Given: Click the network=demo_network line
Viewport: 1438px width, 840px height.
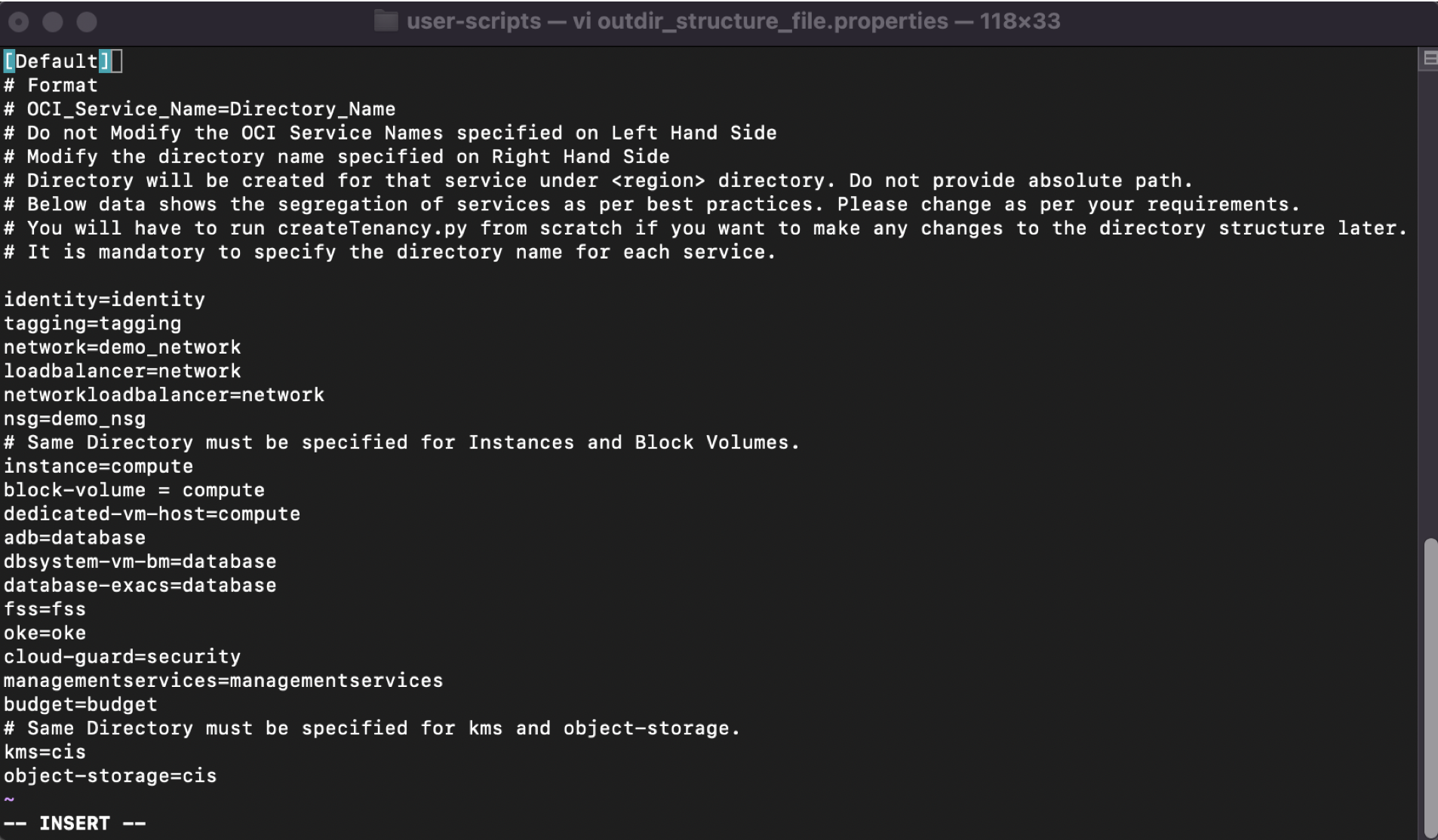Looking at the screenshot, I should [122, 348].
